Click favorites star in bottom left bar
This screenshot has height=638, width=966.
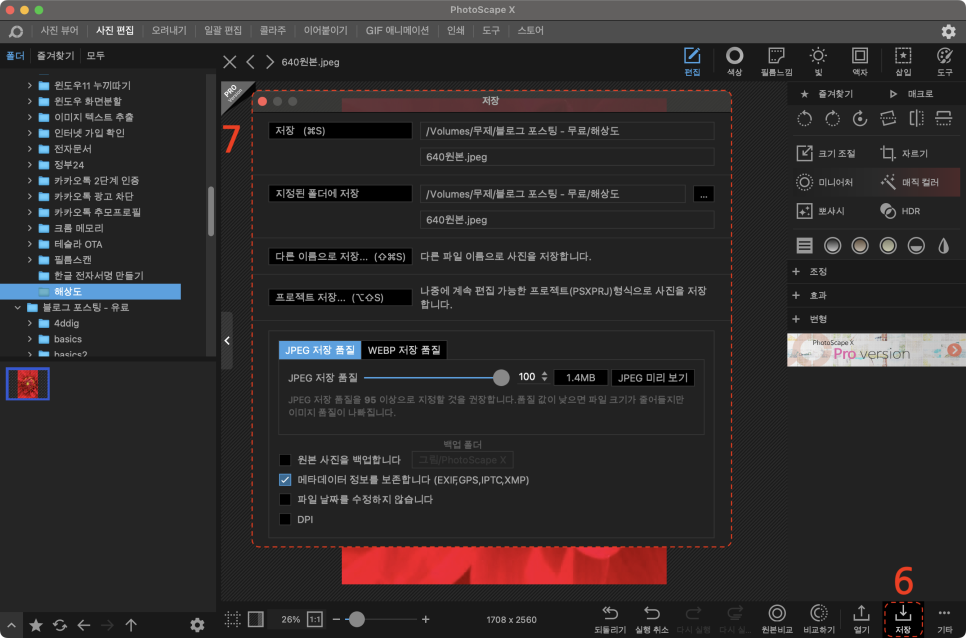(x=36, y=625)
